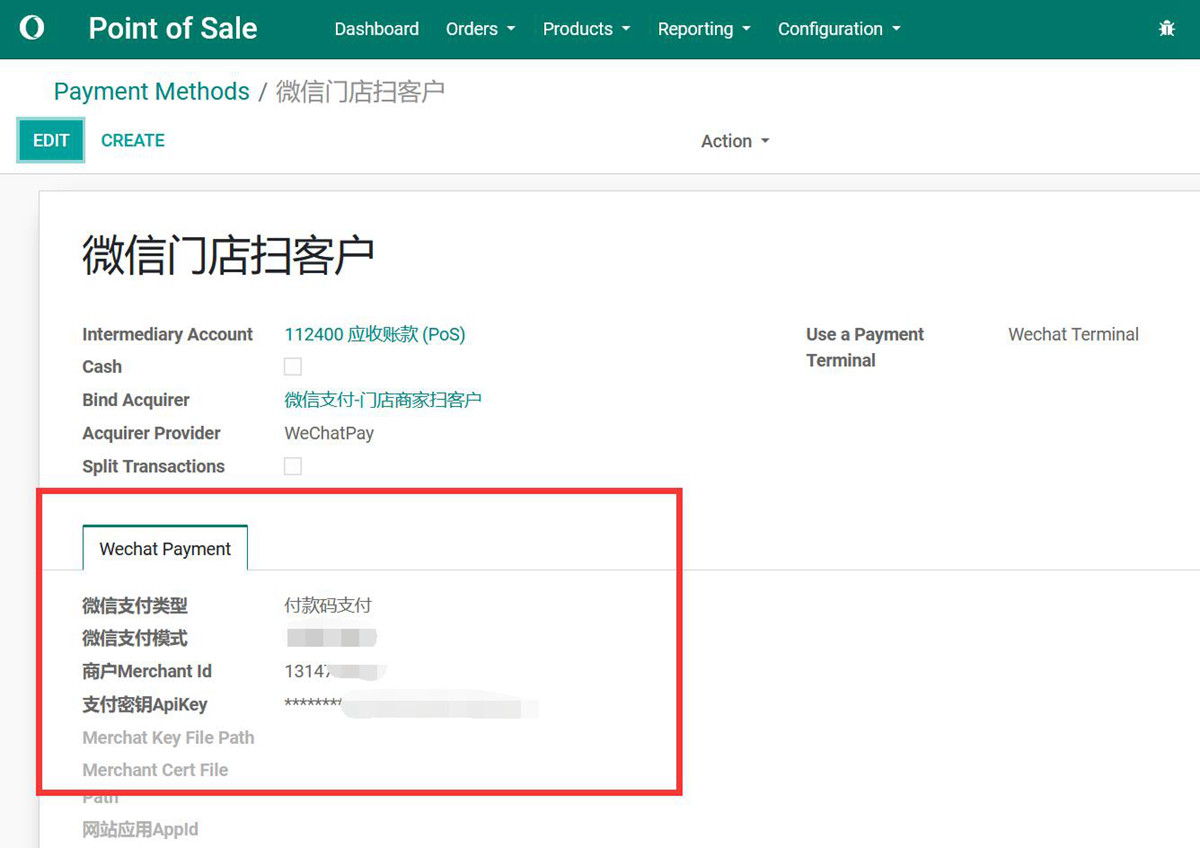1200x848 pixels.
Task: Go to the Dashboard menu
Action: 377,29
